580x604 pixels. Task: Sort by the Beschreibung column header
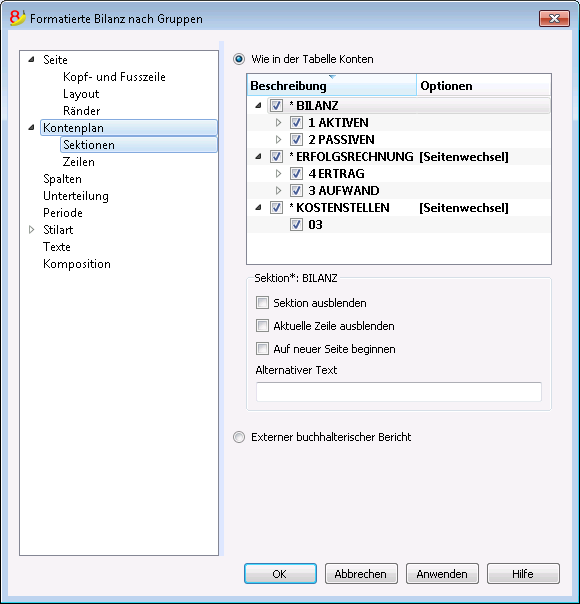click(x=332, y=85)
